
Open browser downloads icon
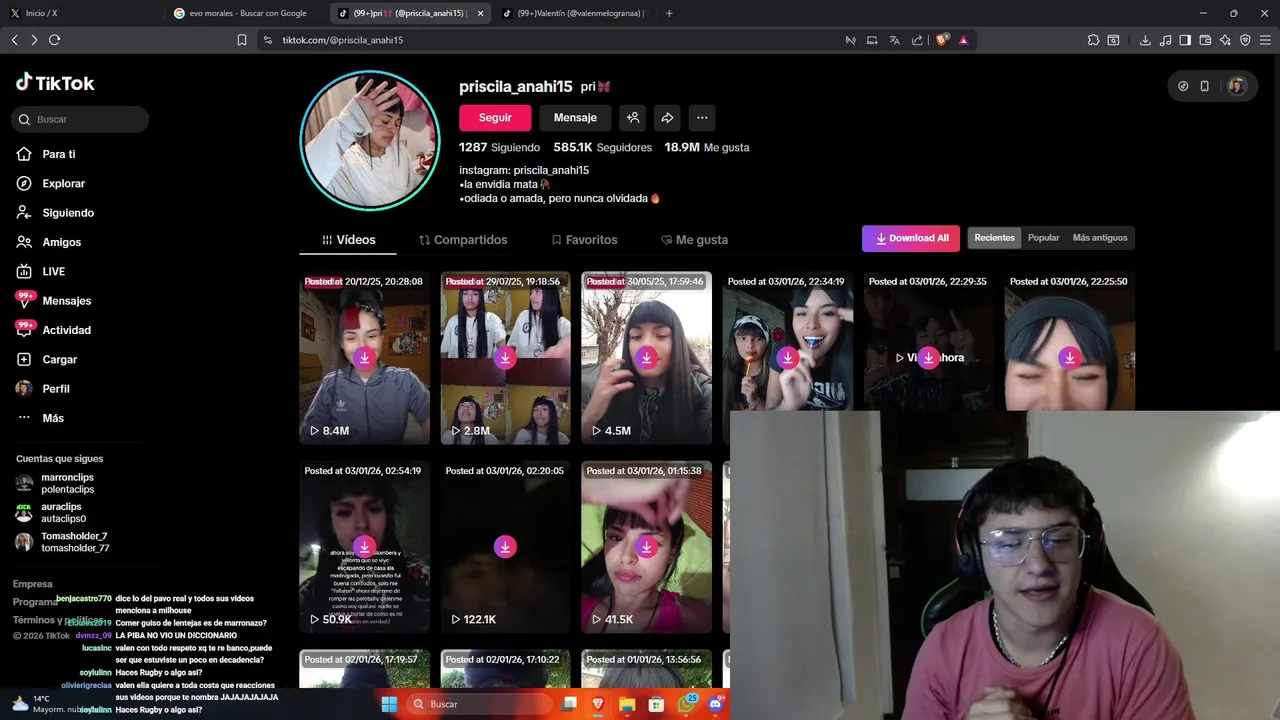[1145, 40]
